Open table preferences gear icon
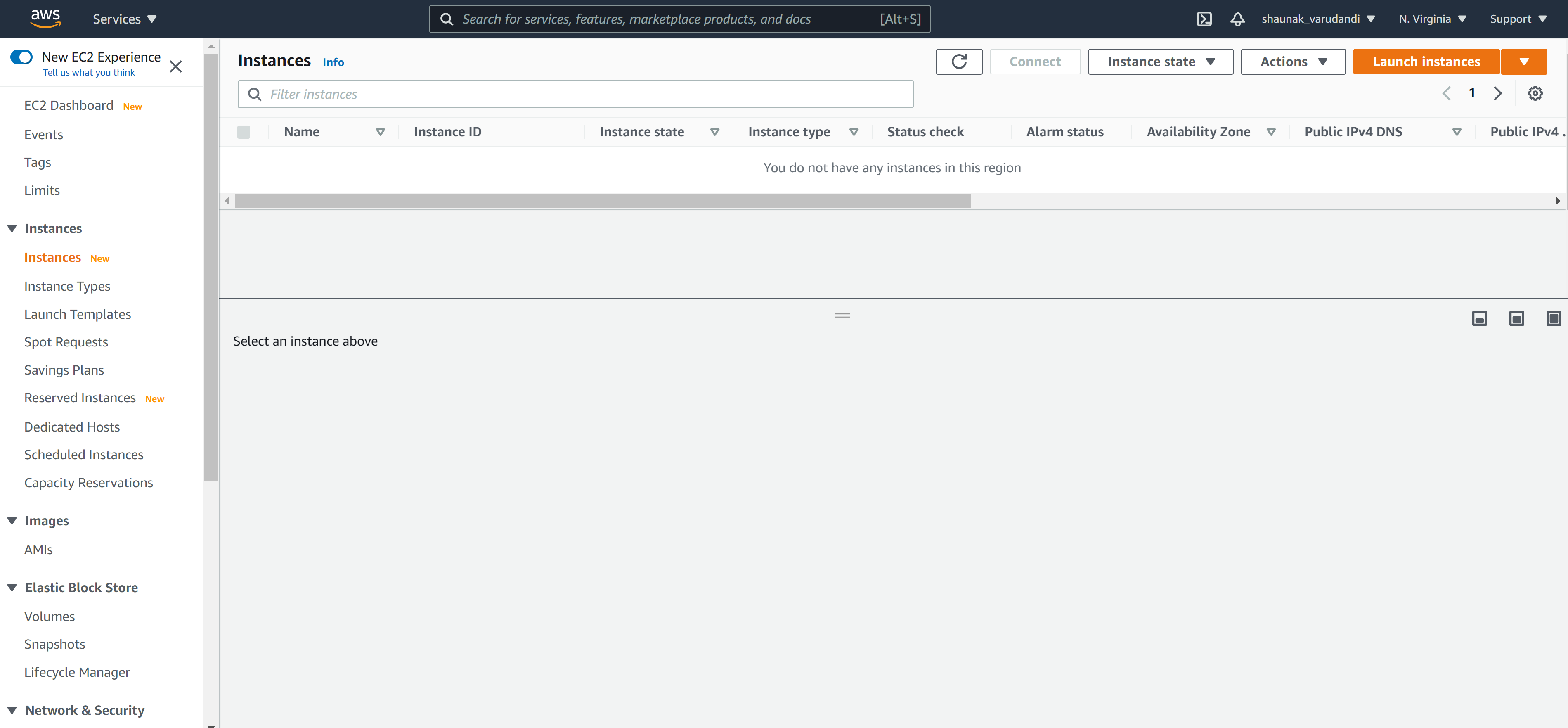This screenshot has width=1568, height=728. pos(1535,93)
